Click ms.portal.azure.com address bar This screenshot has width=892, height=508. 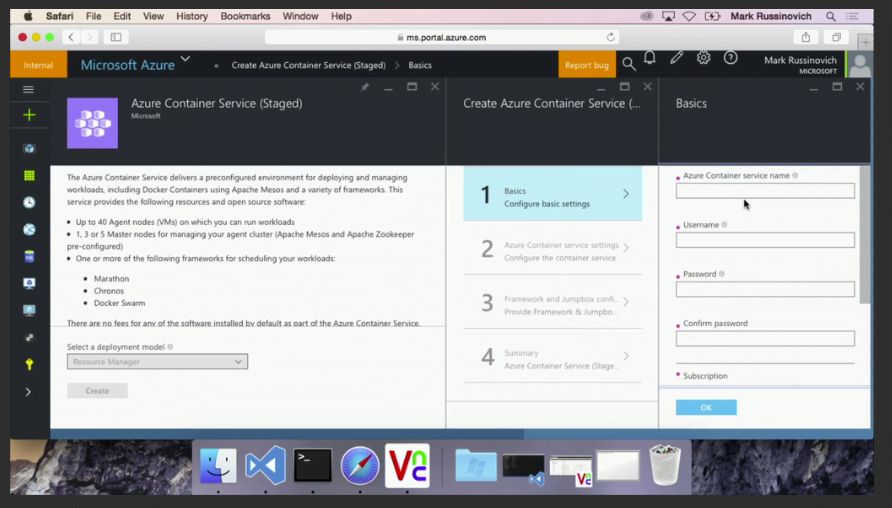pyautogui.click(x=442, y=37)
